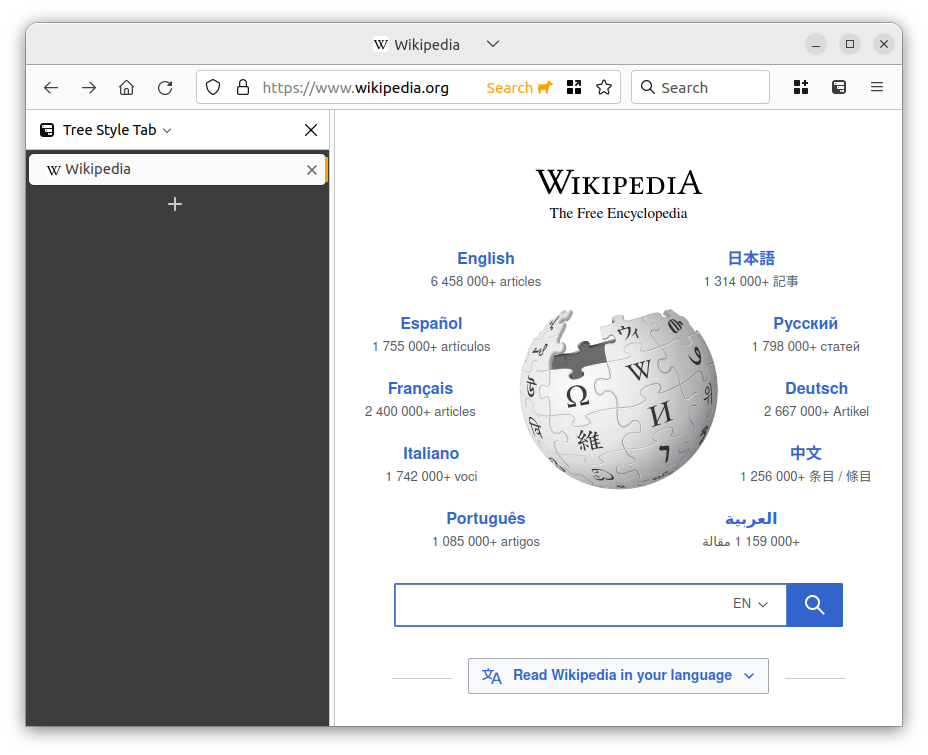Image resolution: width=928 pixels, height=755 pixels.
Task: Toggle the Tree Style Tab toolbar button
Action: tap(839, 88)
